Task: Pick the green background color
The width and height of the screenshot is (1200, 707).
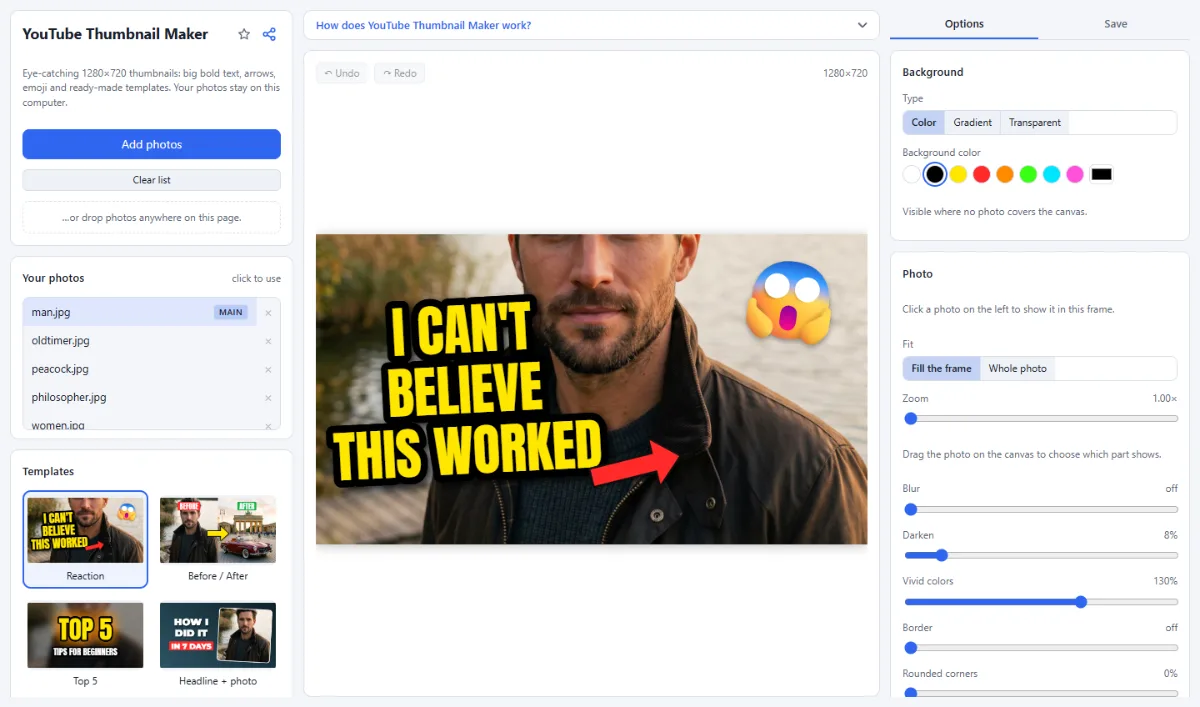Action: pos(1028,174)
